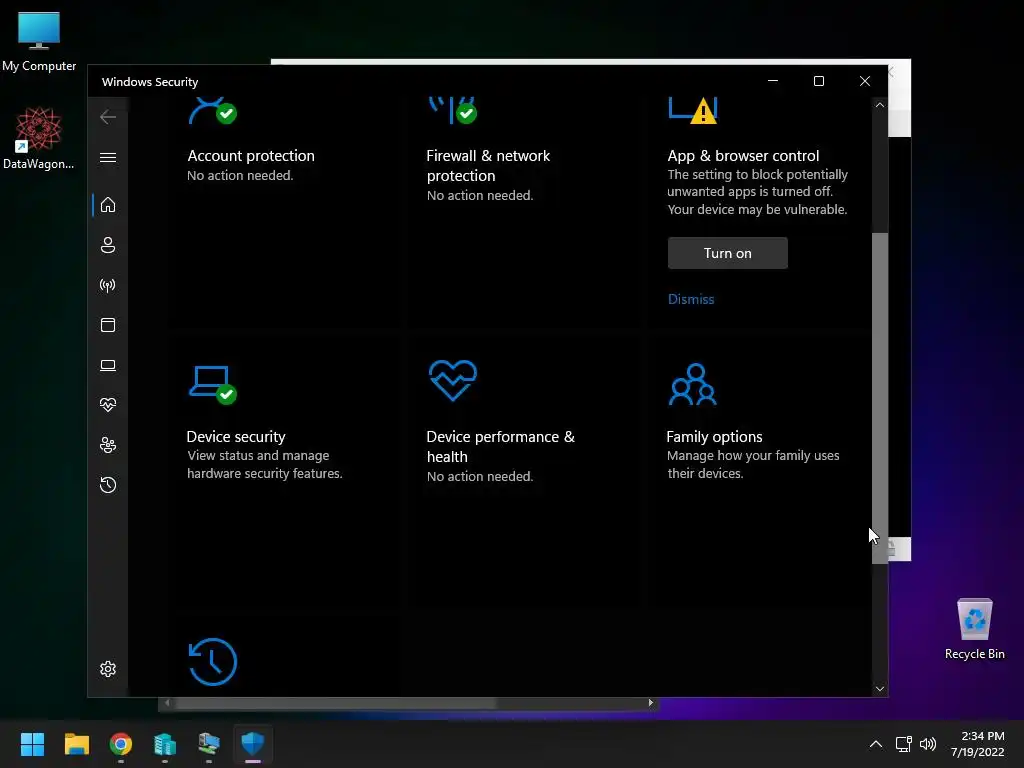Image resolution: width=1024 pixels, height=768 pixels.
Task: Select the Home sidebar icon
Action: 108,205
